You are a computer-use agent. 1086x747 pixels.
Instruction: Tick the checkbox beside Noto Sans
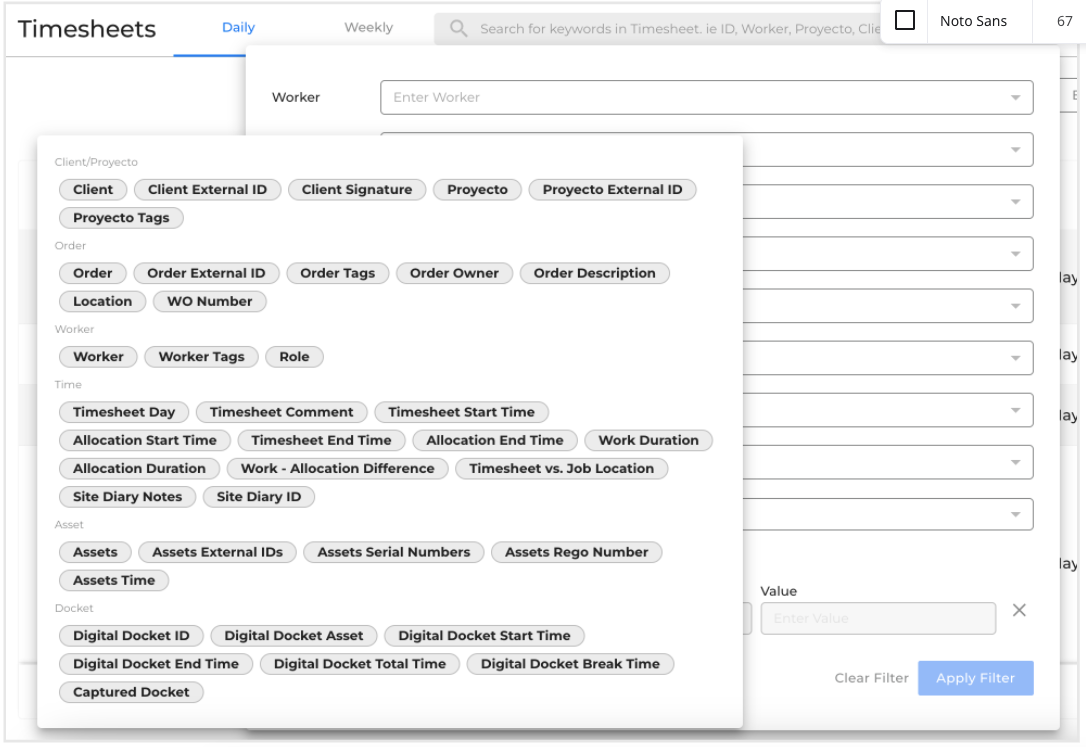click(905, 20)
